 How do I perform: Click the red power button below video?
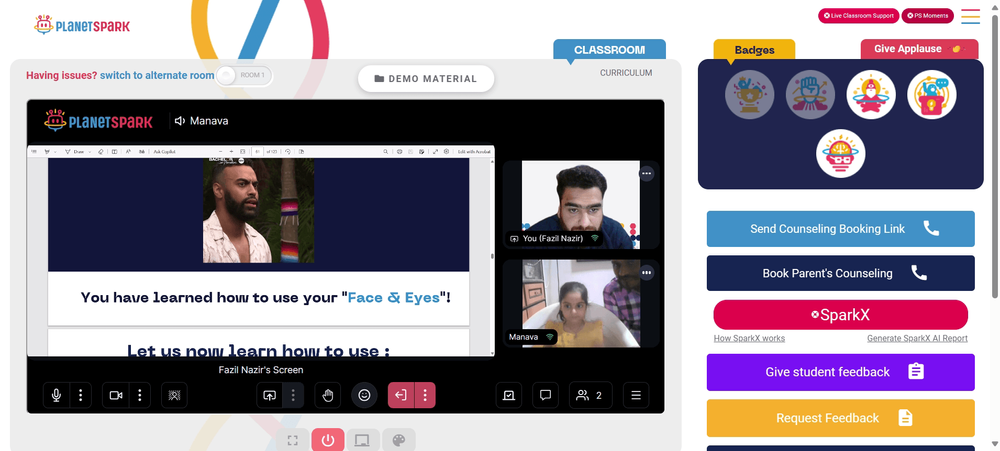coord(328,440)
